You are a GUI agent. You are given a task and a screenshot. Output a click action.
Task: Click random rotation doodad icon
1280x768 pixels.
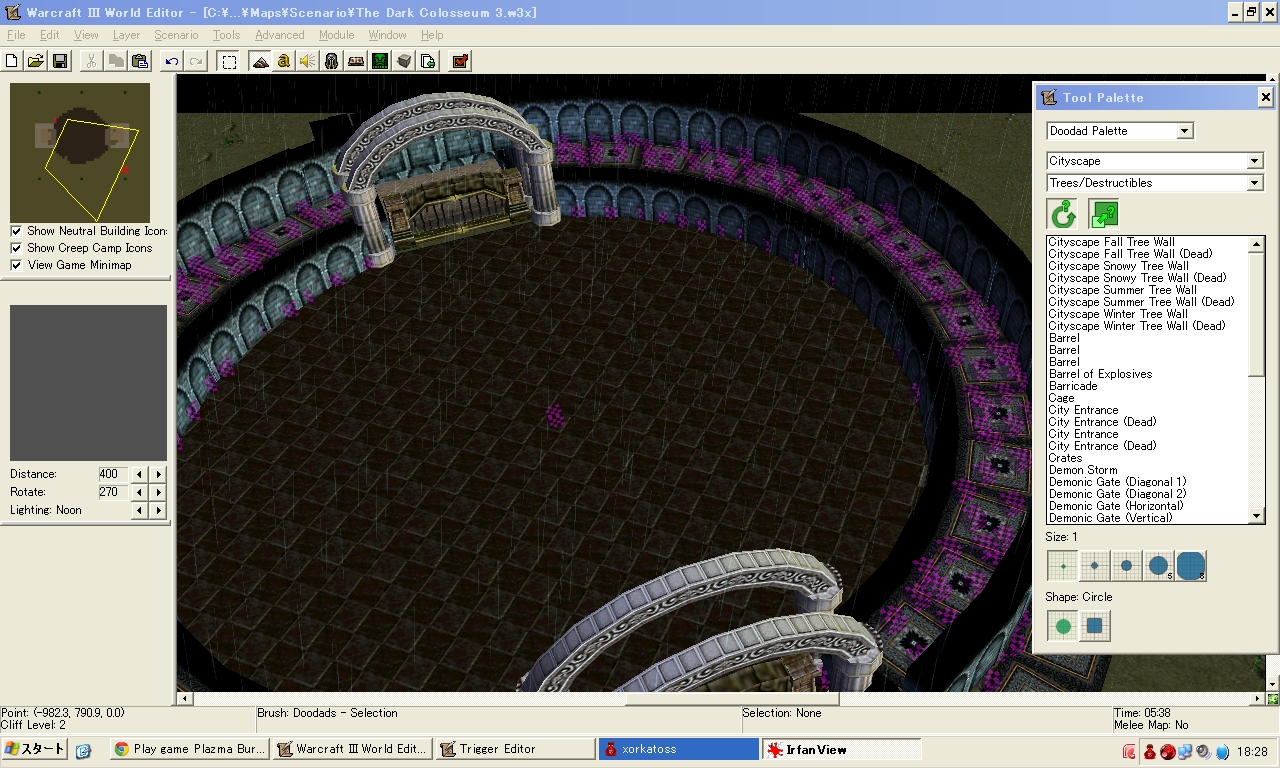coord(1062,214)
